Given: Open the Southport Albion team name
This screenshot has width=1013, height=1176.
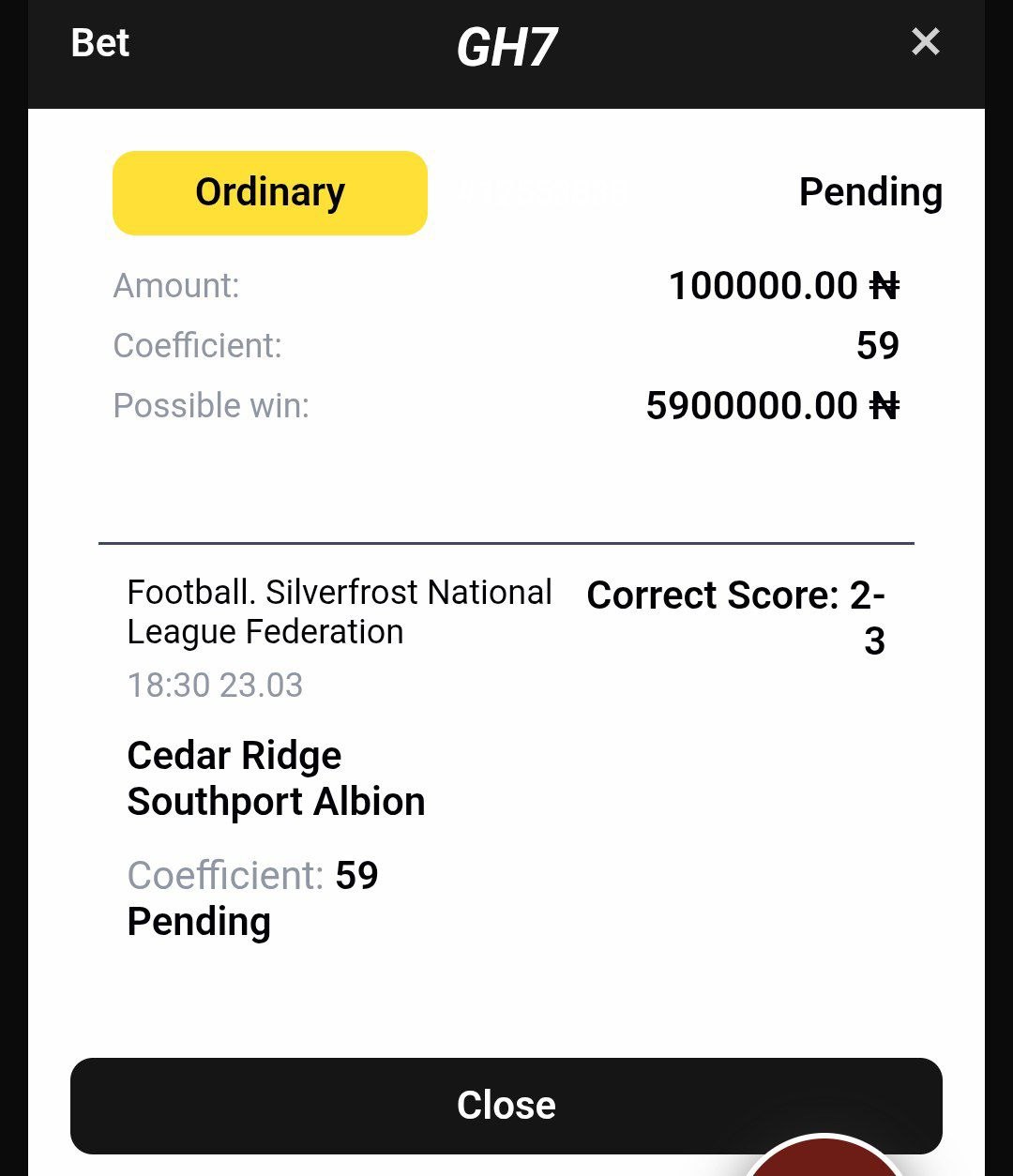Looking at the screenshot, I should pyautogui.click(x=276, y=802).
